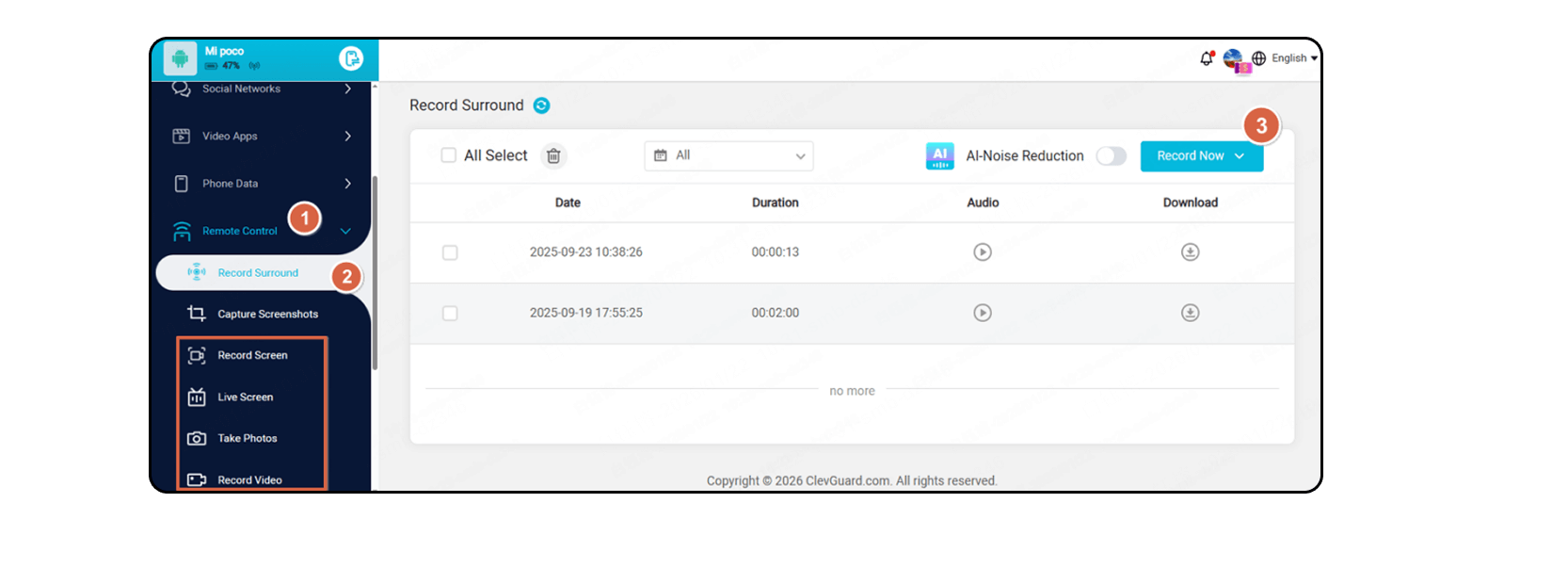Viewport: 1568px width, 584px height.
Task: Select the 2025-09-23 10:38:26 row checkbox
Action: 450,252
